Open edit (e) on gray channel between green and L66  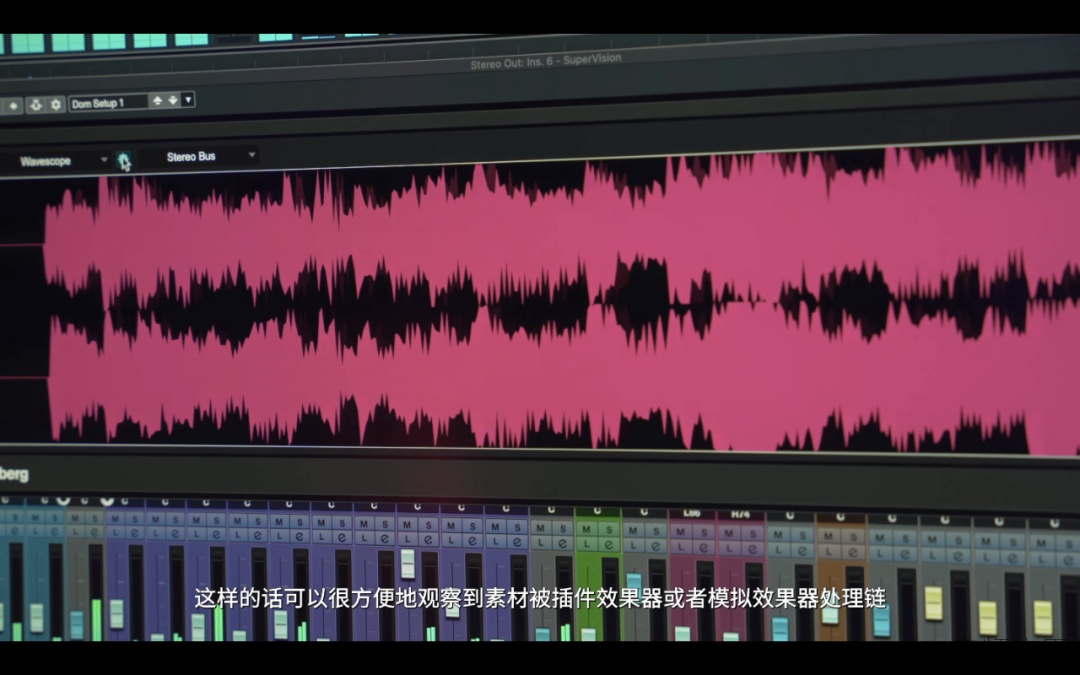click(656, 546)
